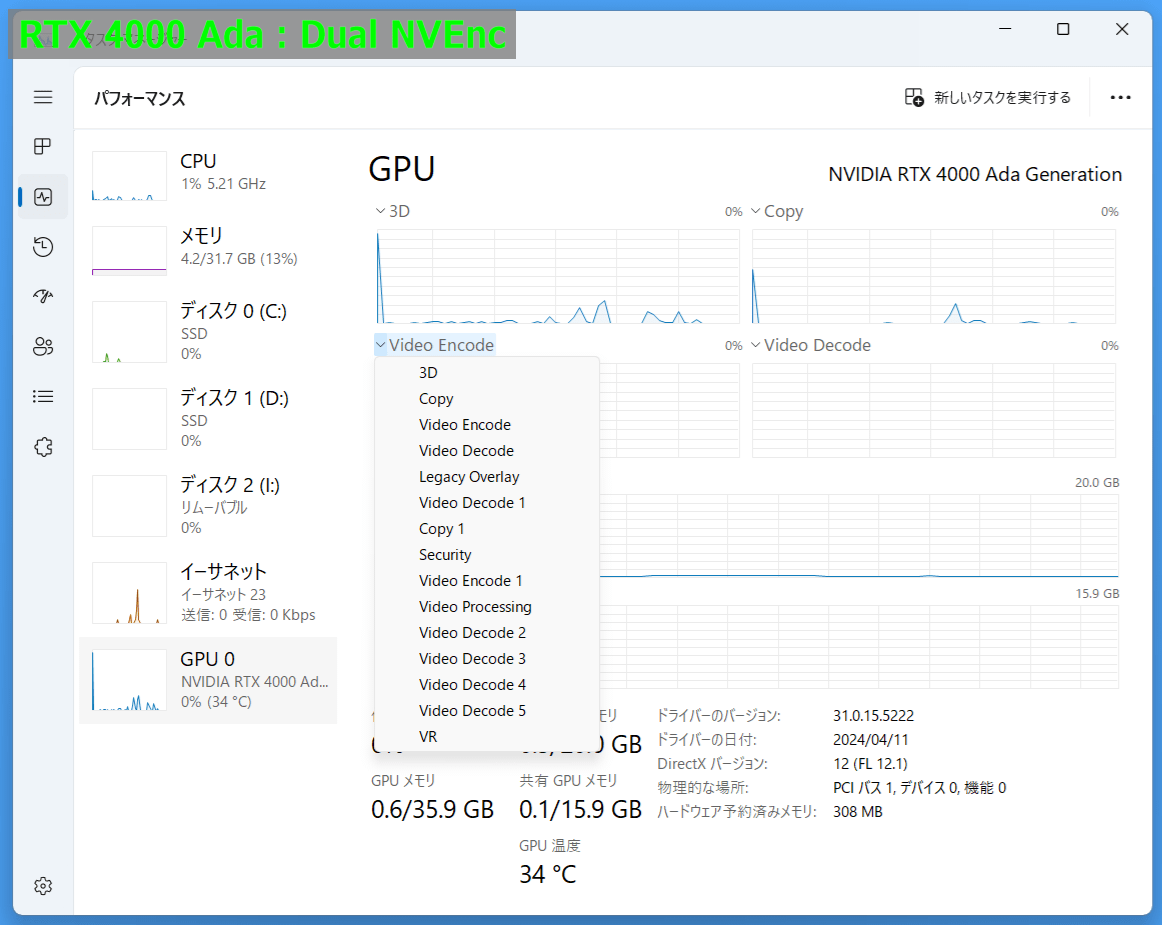Viewport: 1162px width, 925px height.
Task: Click the Copy engine usage graph
Action: click(934, 276)
